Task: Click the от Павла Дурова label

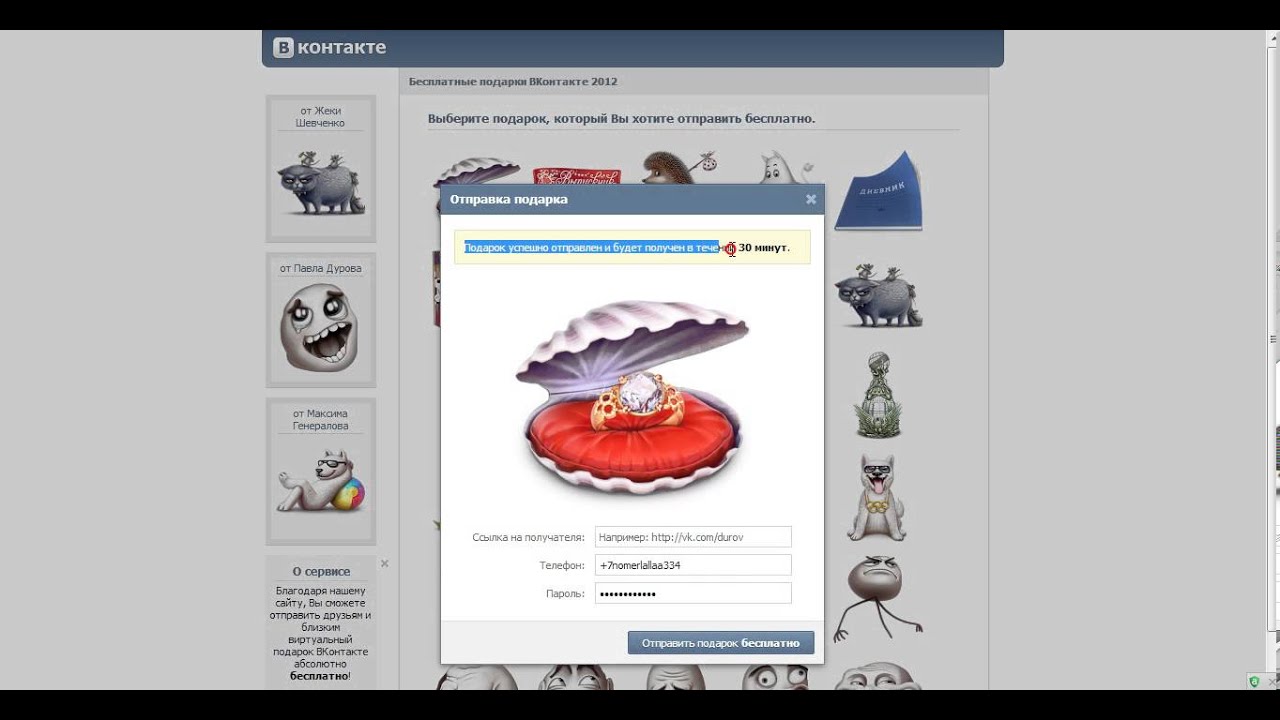Action: click(321, 268)
